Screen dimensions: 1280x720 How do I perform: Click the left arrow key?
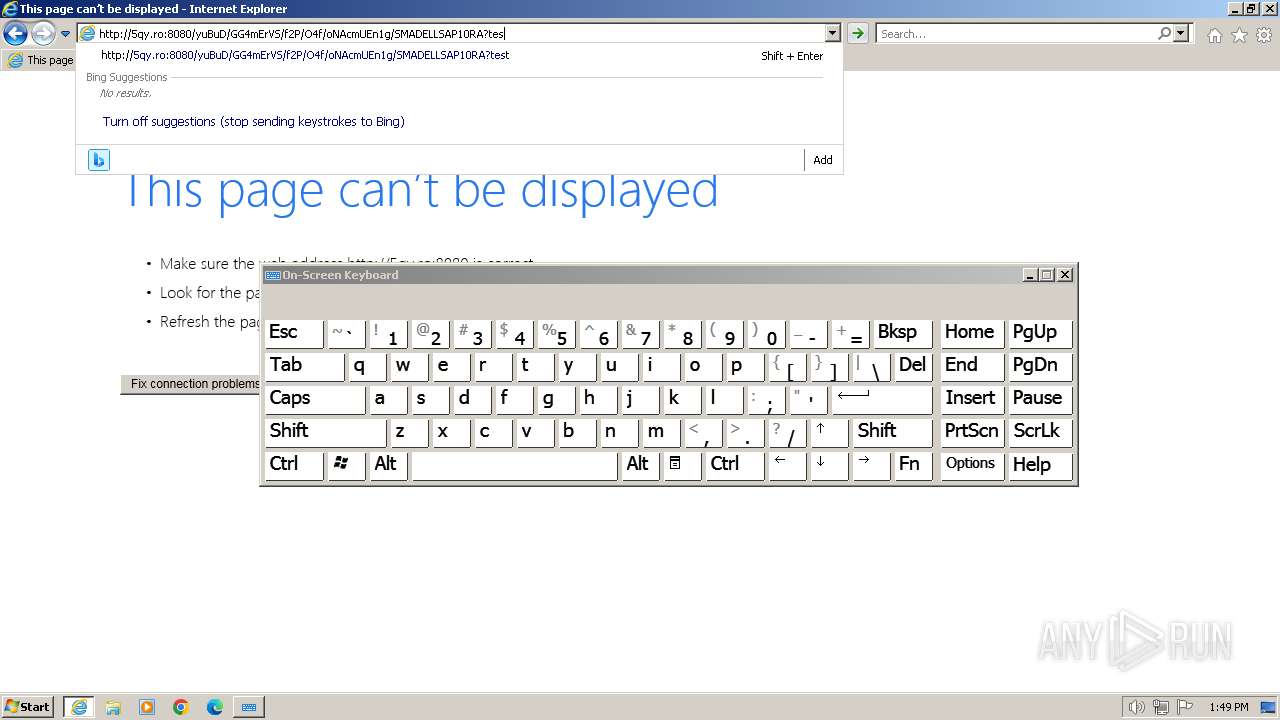[x=787, y=465]
